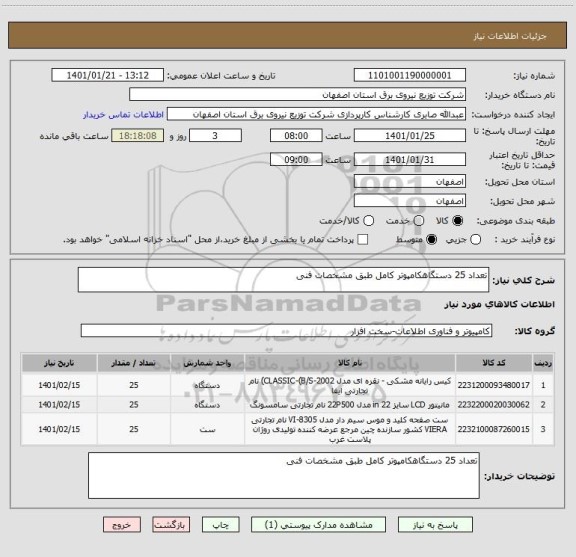The height and width of the screenshot is (557, 576).
Task: Click the delivery city اصفهان field
Action: pos(410,201)
